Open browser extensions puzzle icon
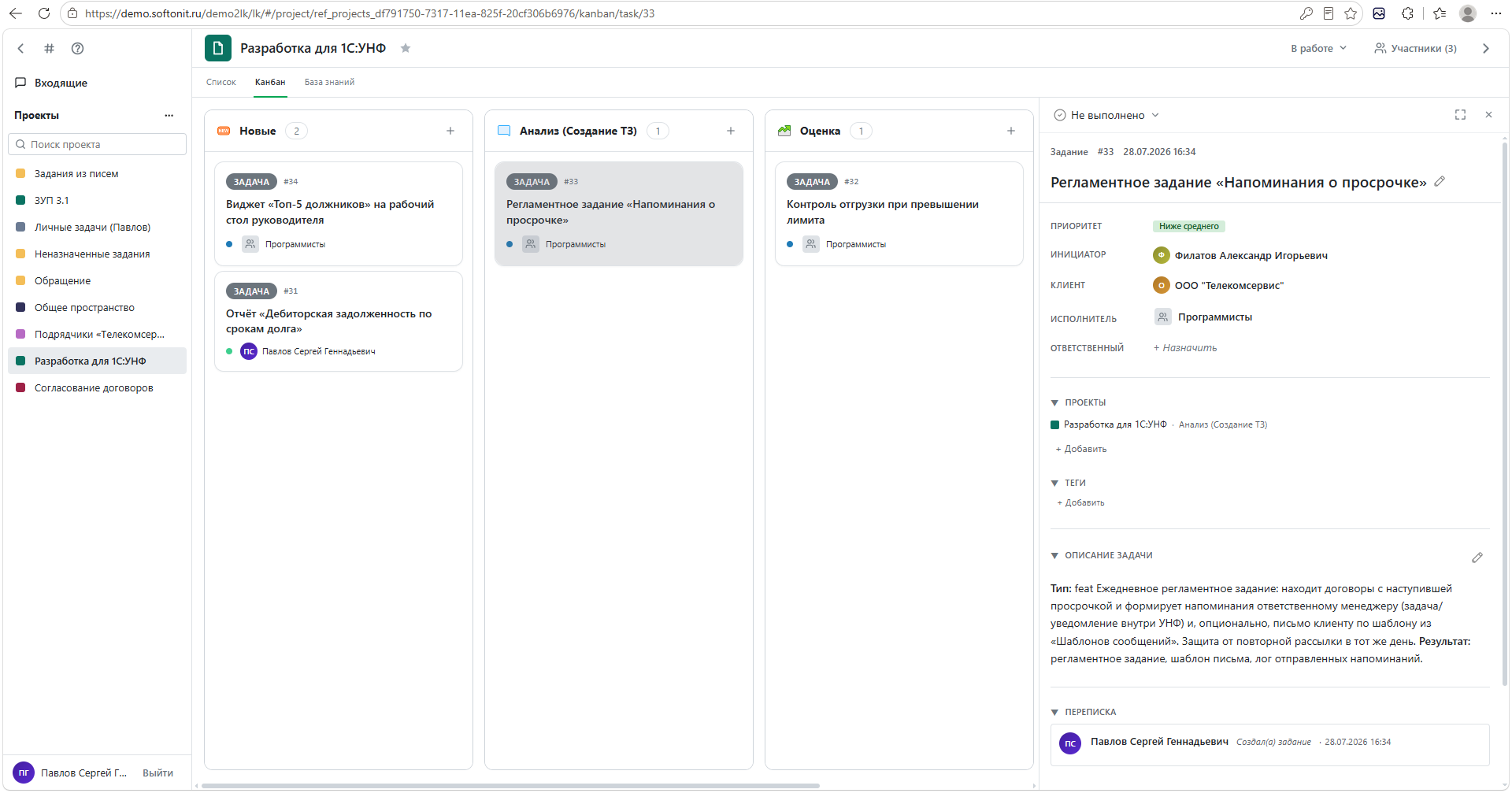Screen dimensions: 1512x793 click(1407, 13)
